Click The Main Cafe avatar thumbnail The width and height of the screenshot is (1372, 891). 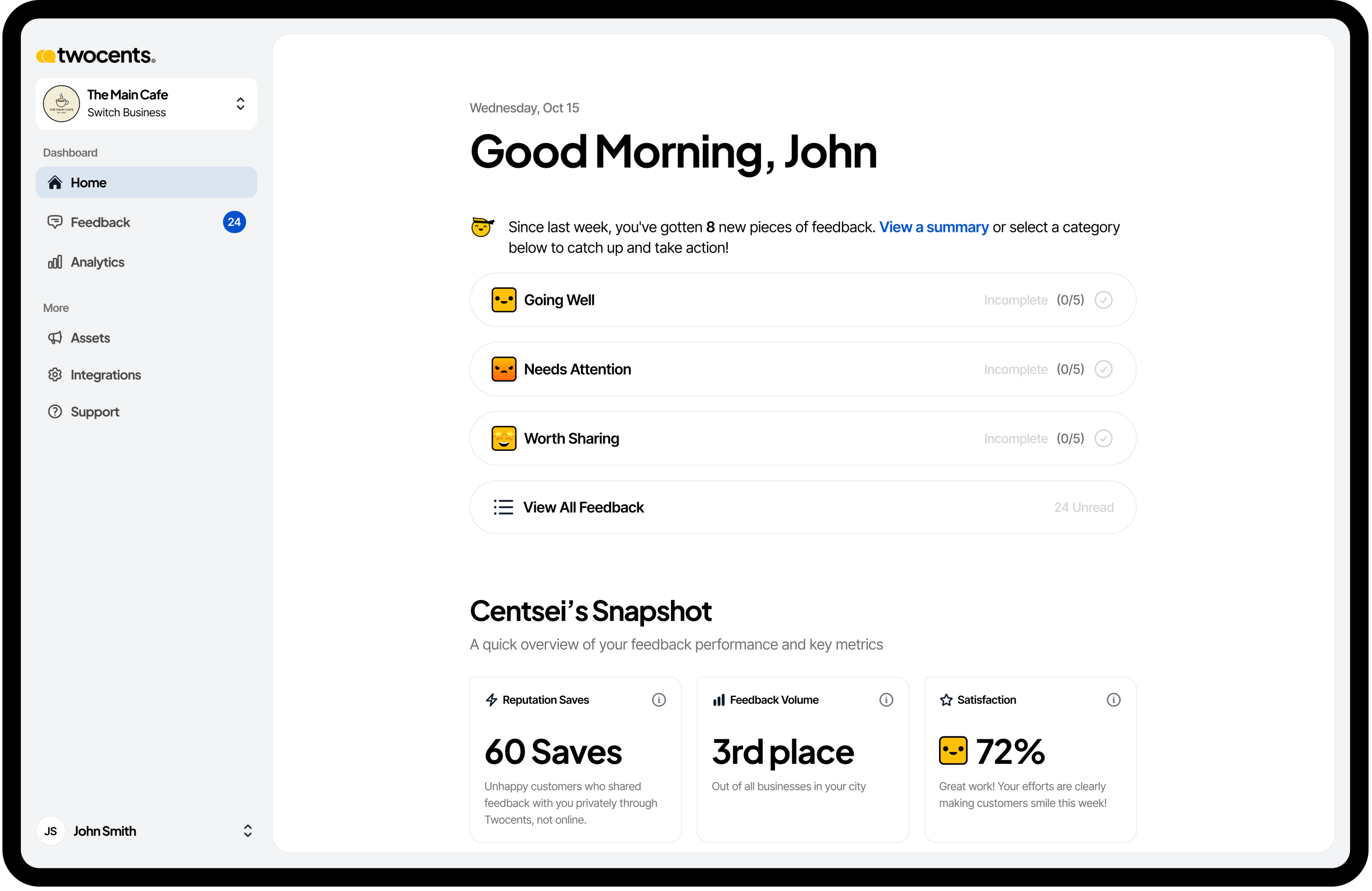click(x=61, y=104)
